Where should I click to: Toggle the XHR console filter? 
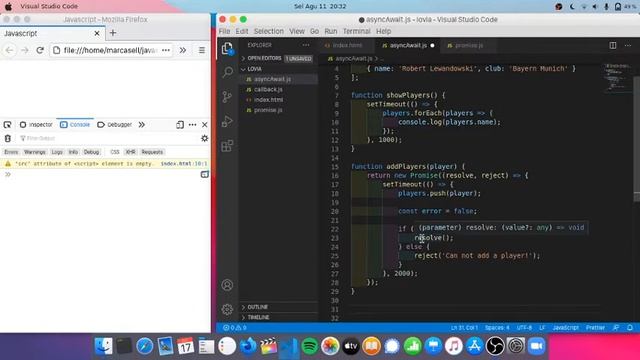(x=130, y=152)
